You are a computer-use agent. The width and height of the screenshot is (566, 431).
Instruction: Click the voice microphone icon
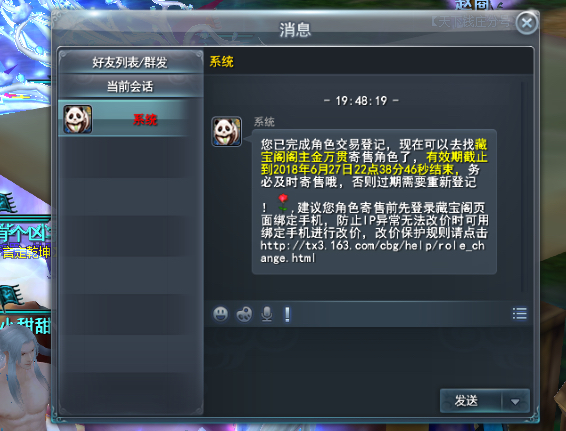[267, 314]
